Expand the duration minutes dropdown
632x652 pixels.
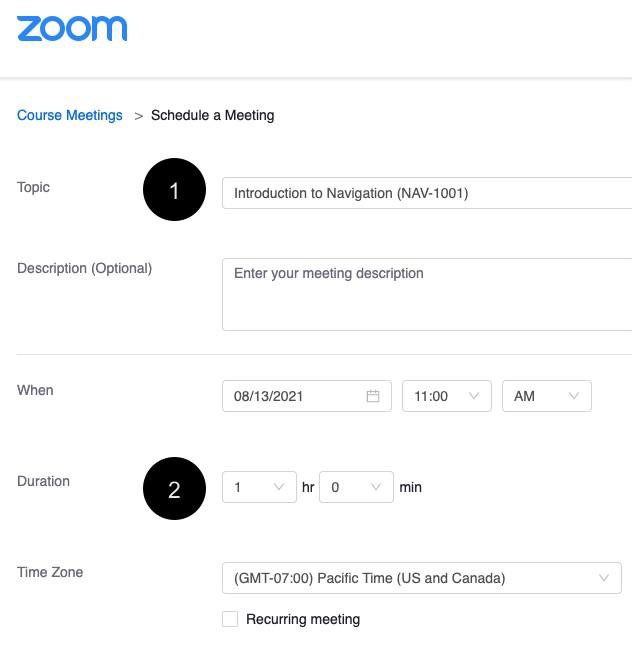(x=356, y=487)
